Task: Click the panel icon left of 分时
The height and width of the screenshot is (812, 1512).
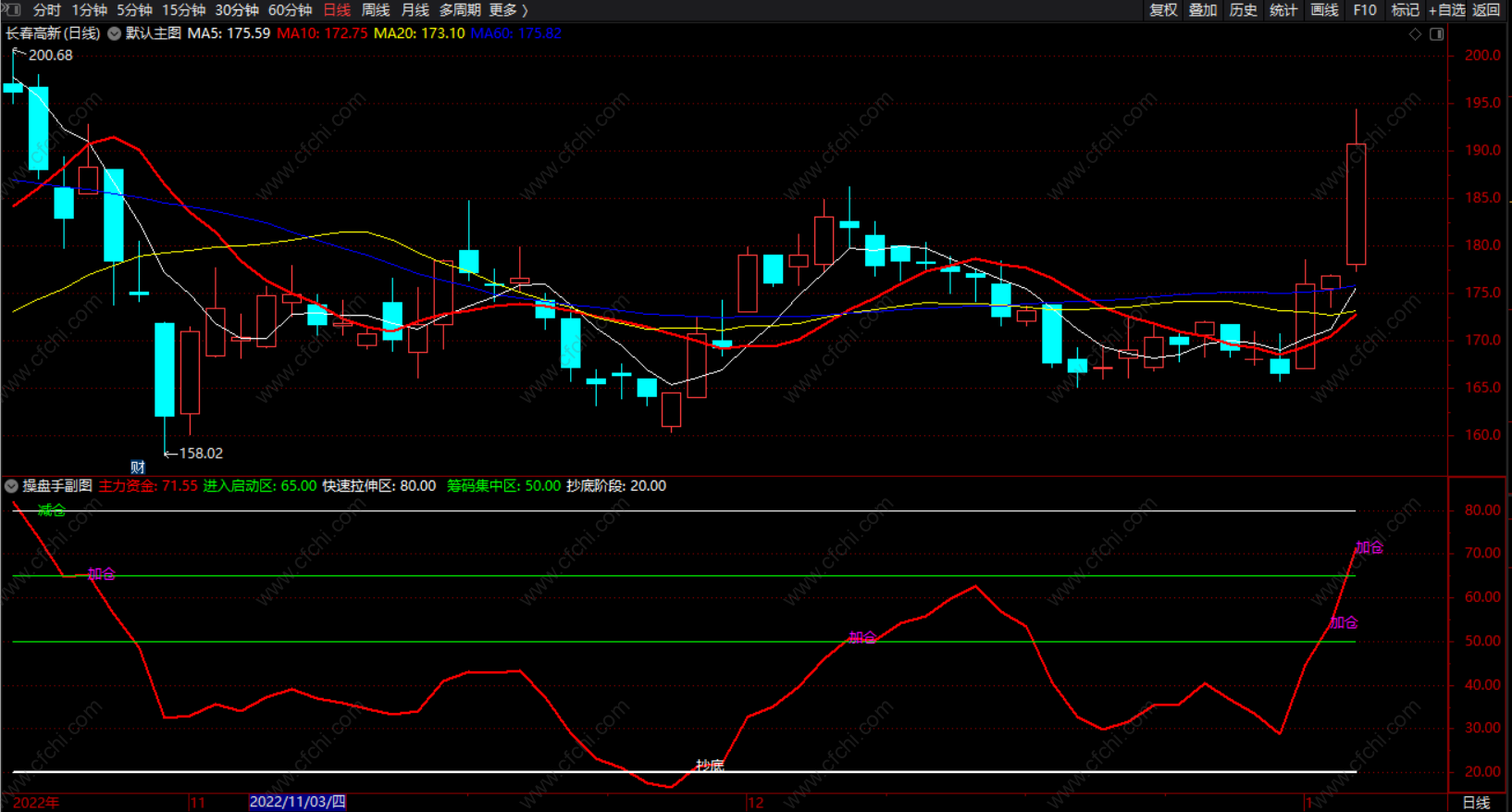Action: pyautogui.click(x=11, y=9)
